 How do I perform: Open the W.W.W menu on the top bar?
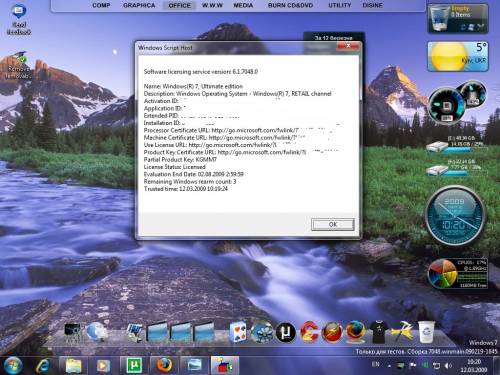click(x=212, y=5)
